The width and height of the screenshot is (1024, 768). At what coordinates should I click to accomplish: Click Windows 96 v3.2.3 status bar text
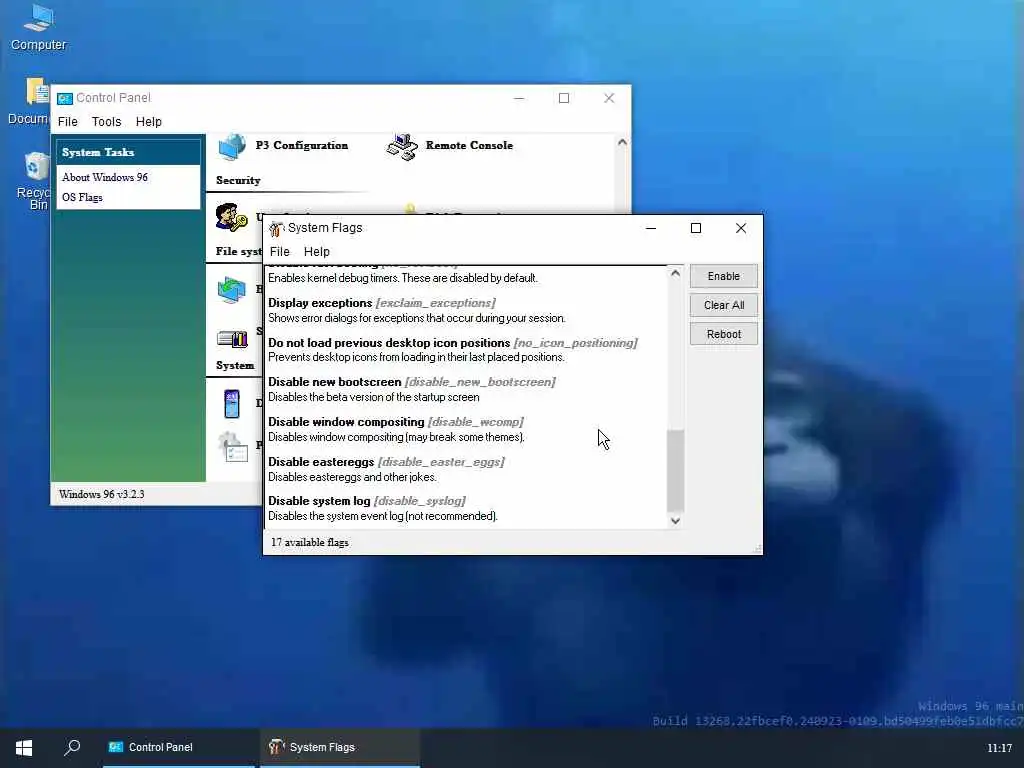point(102,494)
